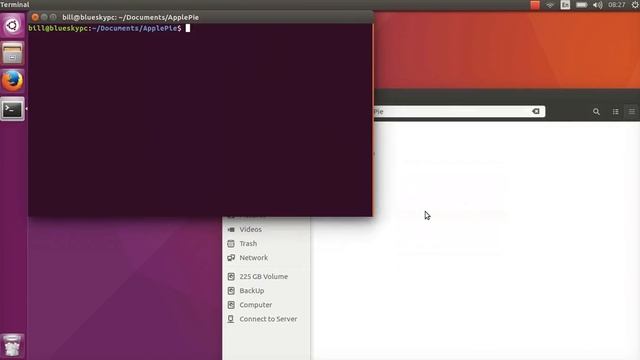Open the Wi-Fi network indicator menu
This screenshot has height=360, width=640.
550,5
